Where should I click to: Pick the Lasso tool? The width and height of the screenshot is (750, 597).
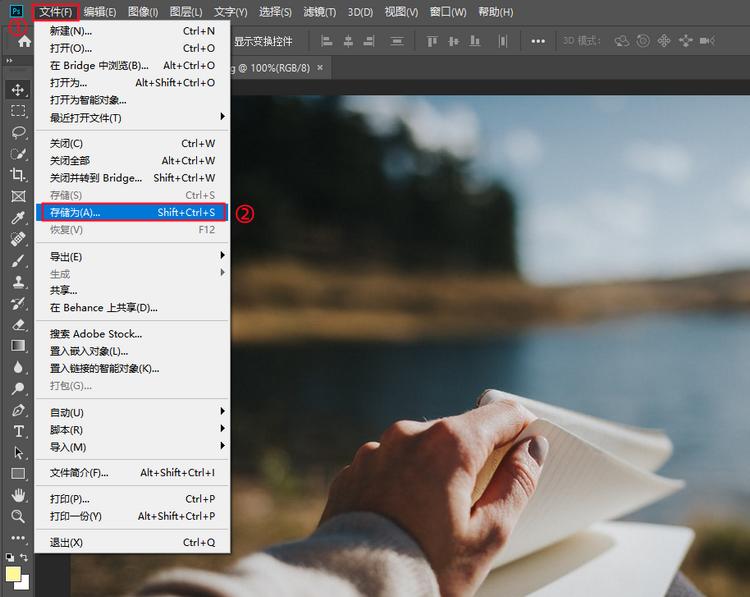click(x=18, y=132)
